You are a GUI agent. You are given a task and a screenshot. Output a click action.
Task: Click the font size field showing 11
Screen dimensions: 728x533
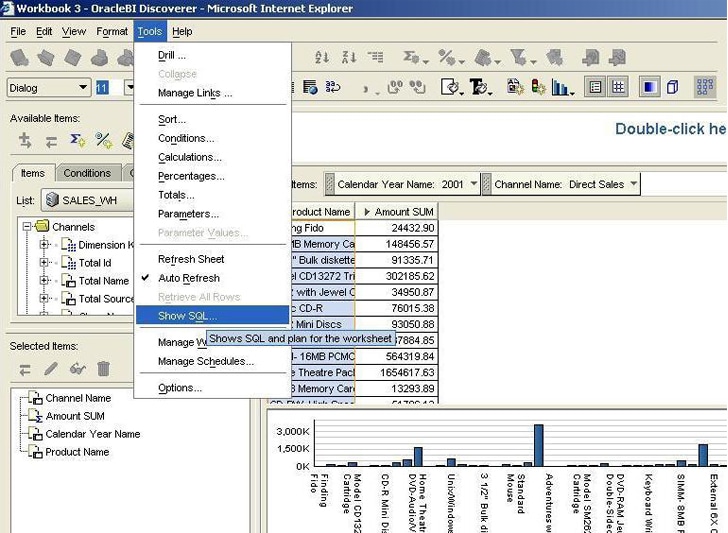pyautogui.click(x=110, y=87)
